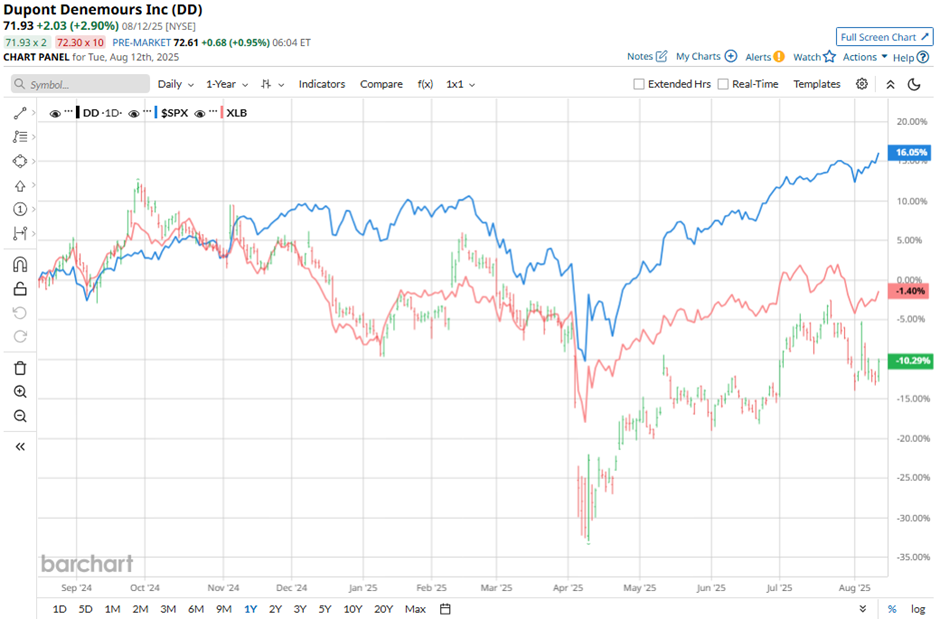The width and height of the screenshot is (940, 619).
Task: Select the up arrow marker tool
Action: (x=20, y=186)
